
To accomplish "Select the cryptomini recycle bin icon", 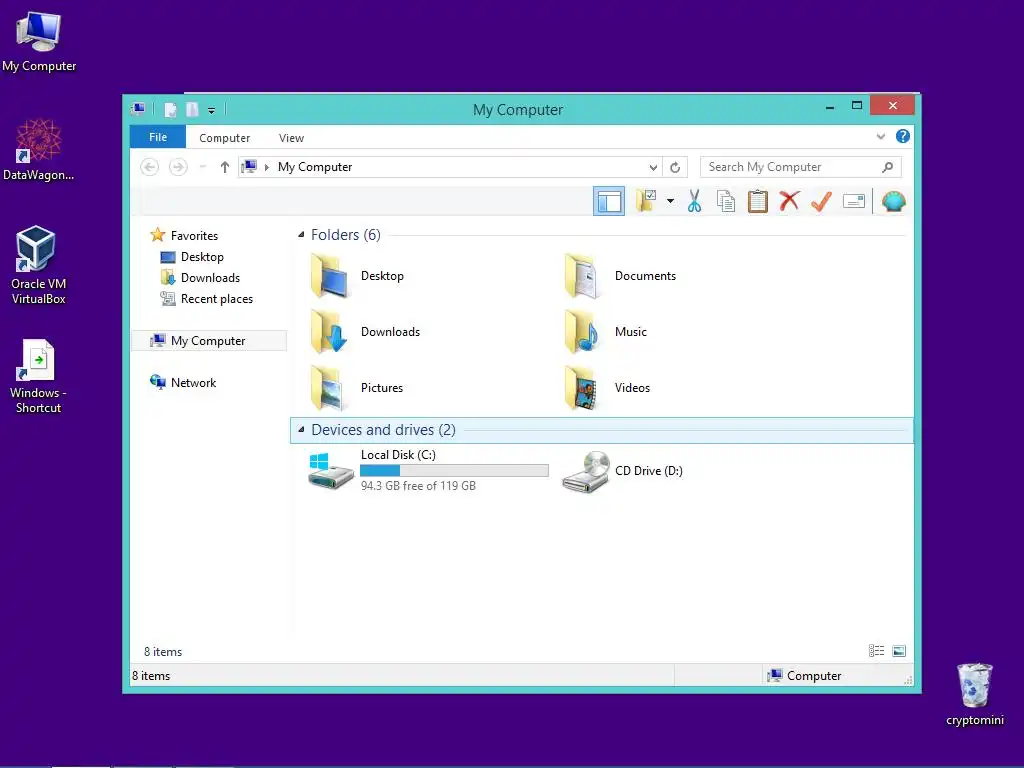I will (974, 694).
